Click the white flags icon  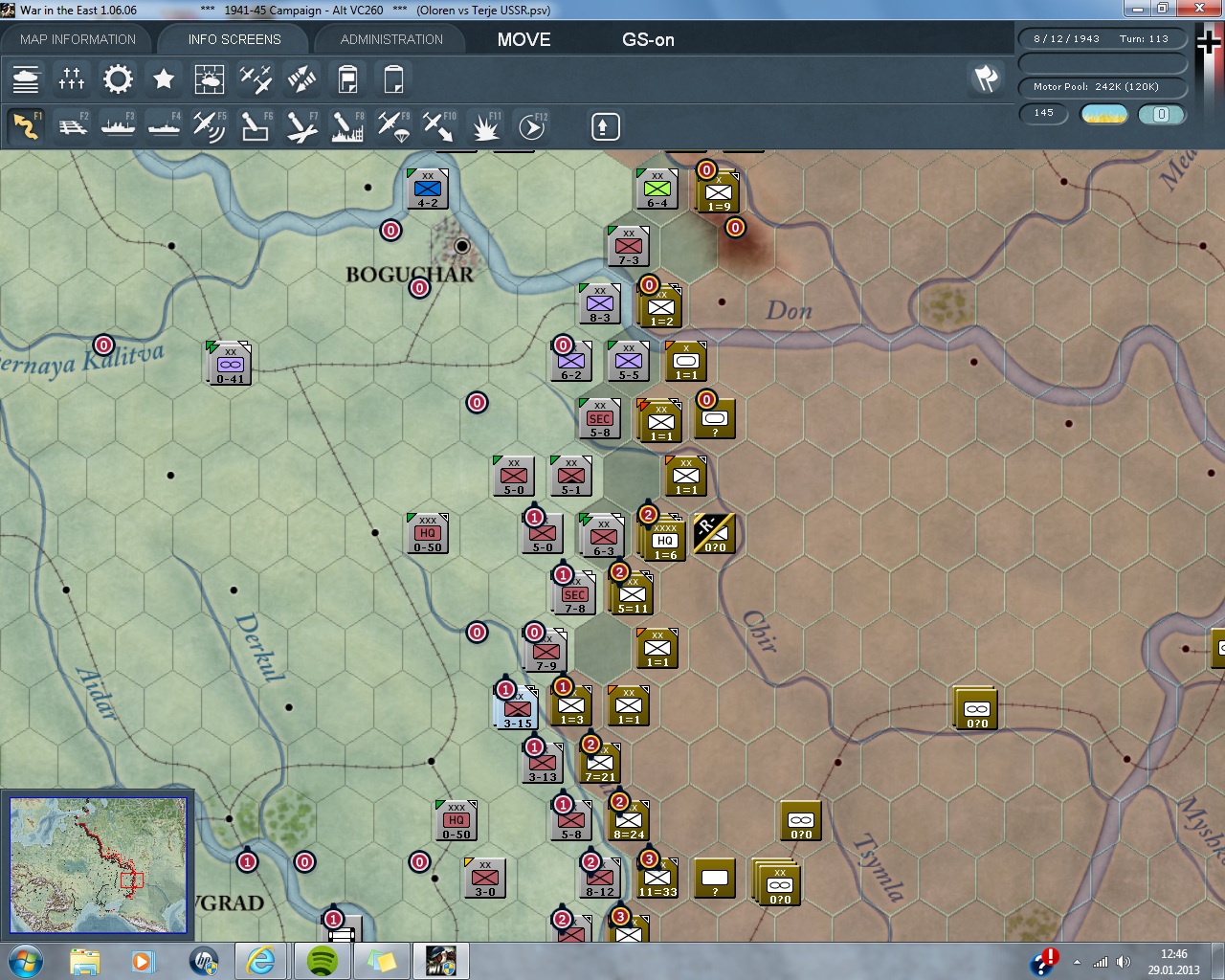(x=987, y=78)
